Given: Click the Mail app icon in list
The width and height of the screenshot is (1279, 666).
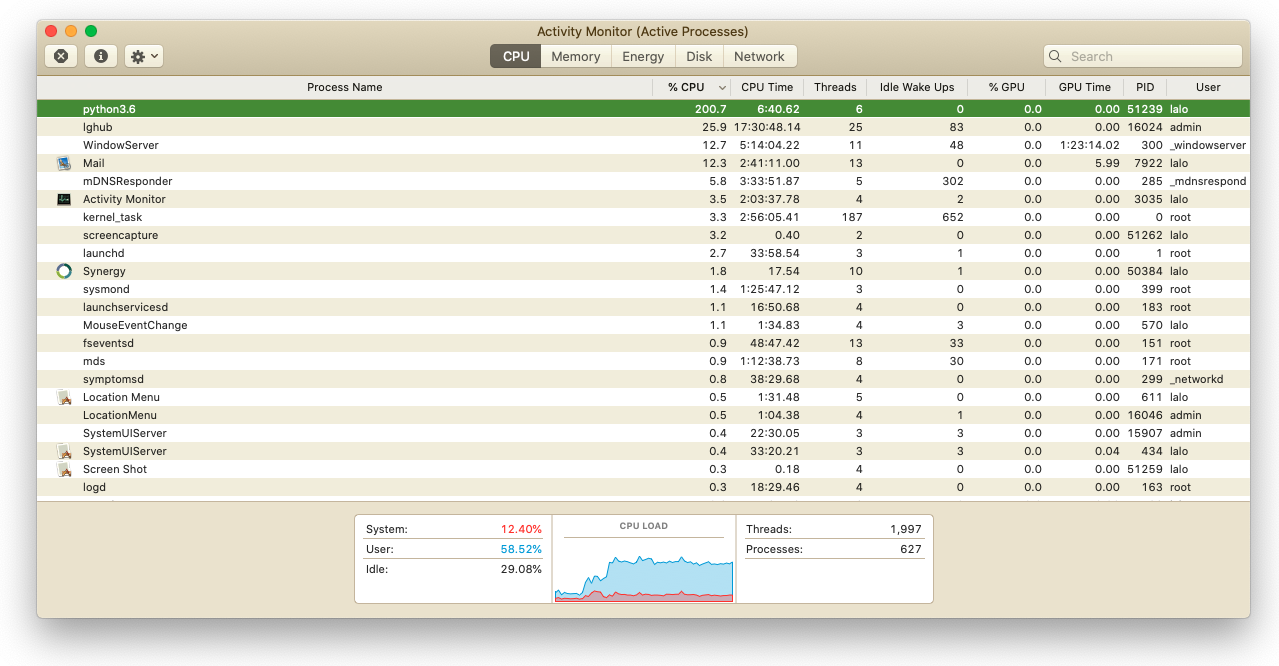Looking at the screenshot, I should (x=64, y=163).
